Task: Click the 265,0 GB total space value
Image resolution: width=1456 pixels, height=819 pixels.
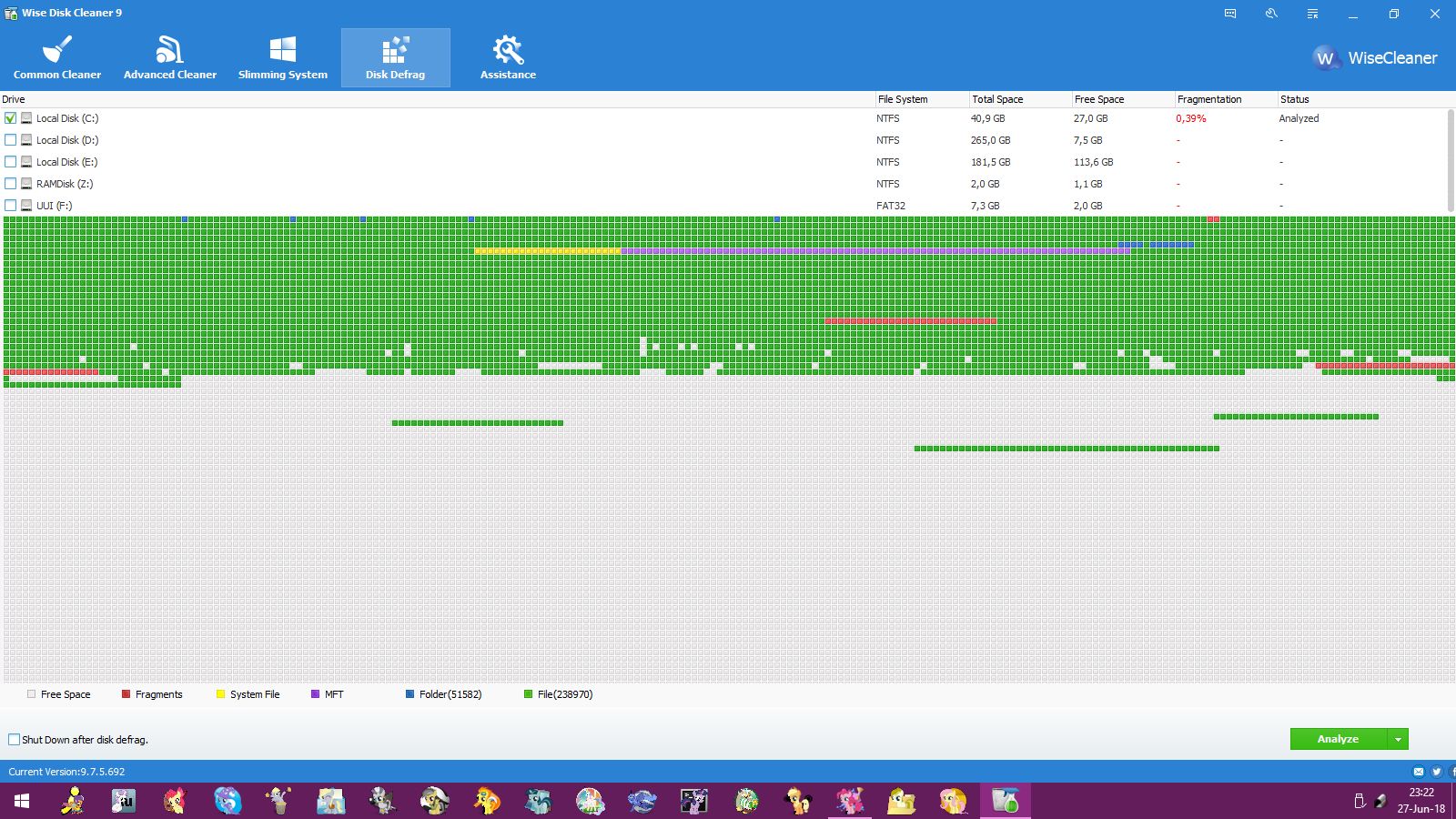Action: pos(990,140)
